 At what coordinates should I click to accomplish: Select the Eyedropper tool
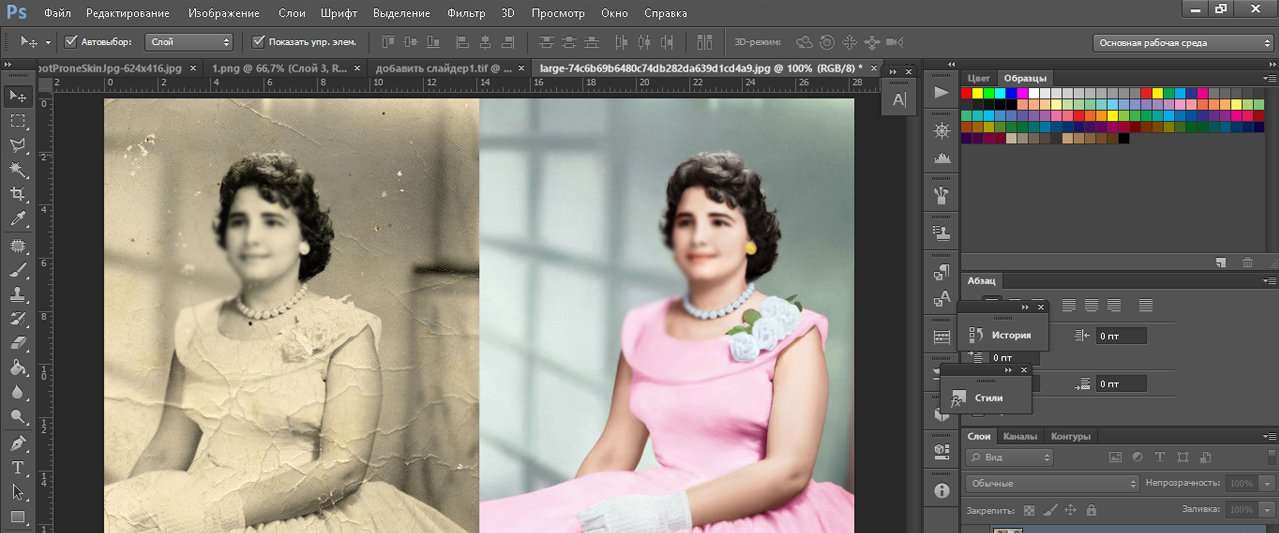click(18, 219)
